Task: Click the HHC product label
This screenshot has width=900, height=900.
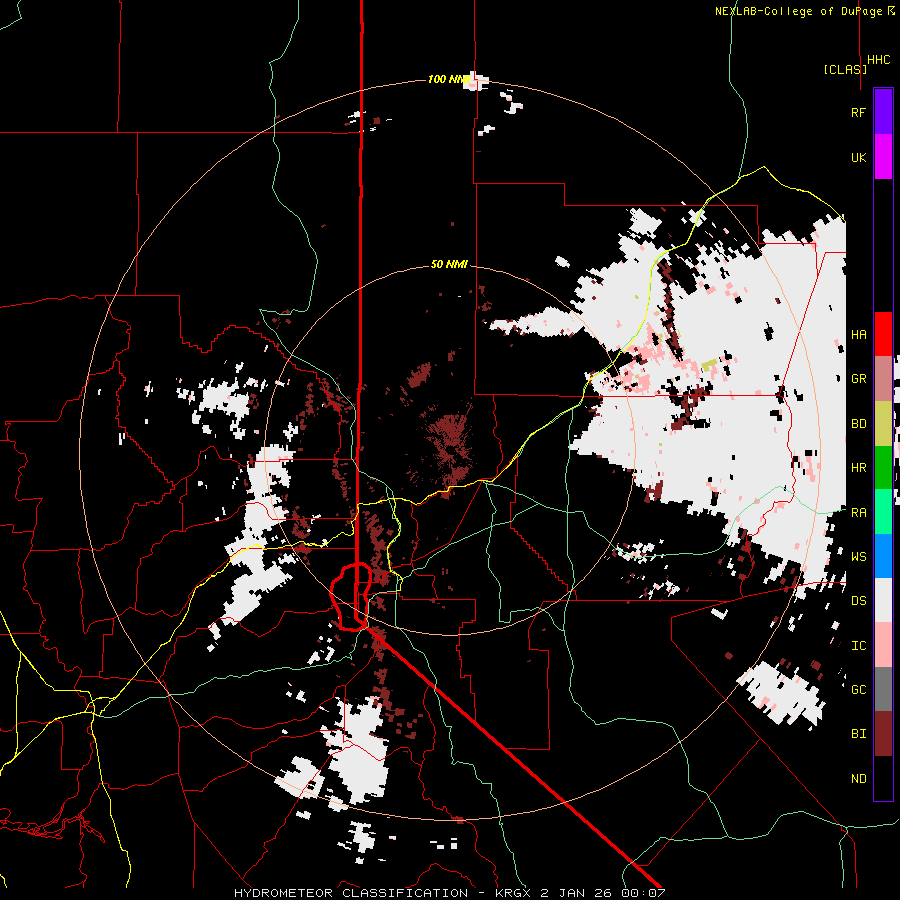Action: pos(879,60)
